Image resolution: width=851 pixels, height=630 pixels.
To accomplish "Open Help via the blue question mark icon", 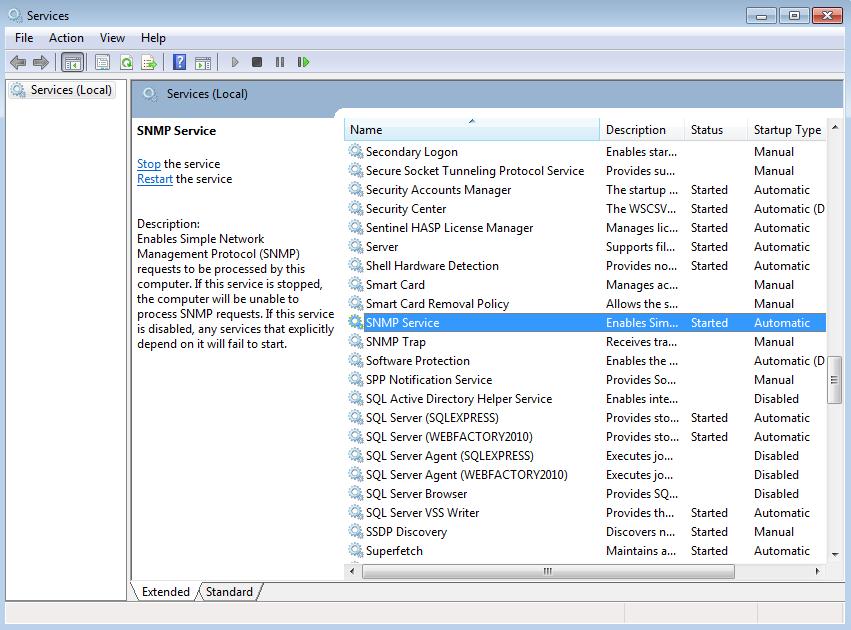I will 179,62.
